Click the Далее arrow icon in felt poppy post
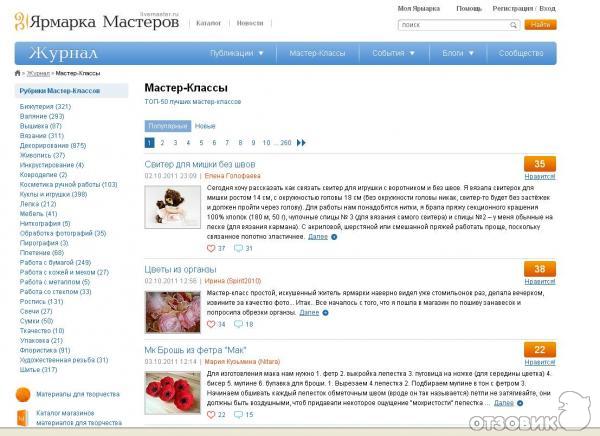The width and height of the screenshot is (600, 436). pos(520,403)
